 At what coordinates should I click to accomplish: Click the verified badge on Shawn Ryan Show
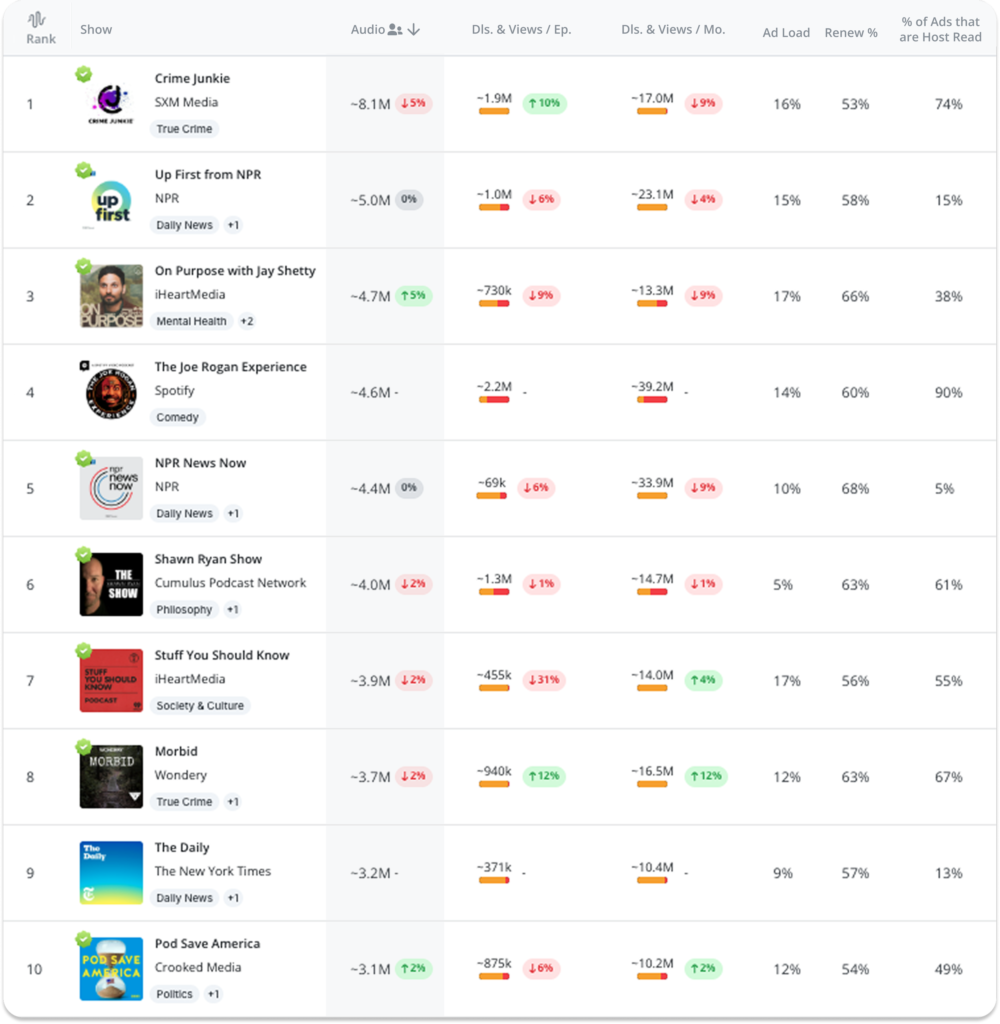[x=84, y=555]
